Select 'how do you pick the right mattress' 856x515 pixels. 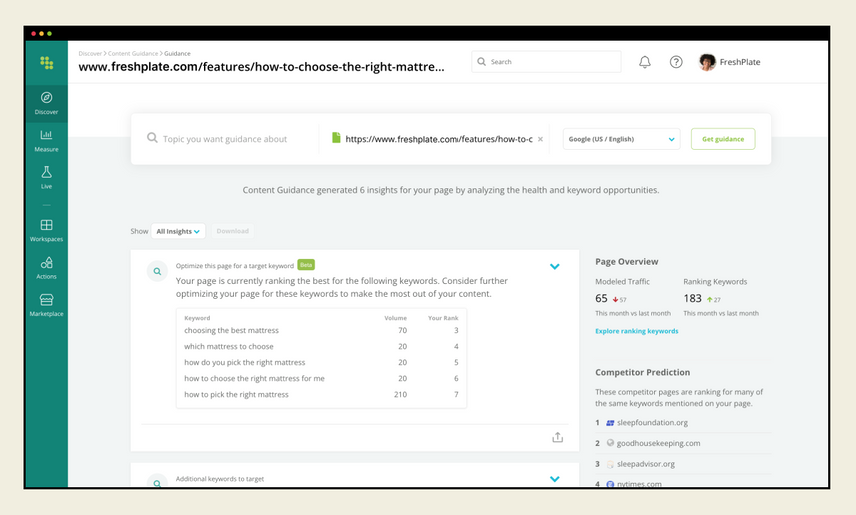pyautogui.click(x=321, y=362)
